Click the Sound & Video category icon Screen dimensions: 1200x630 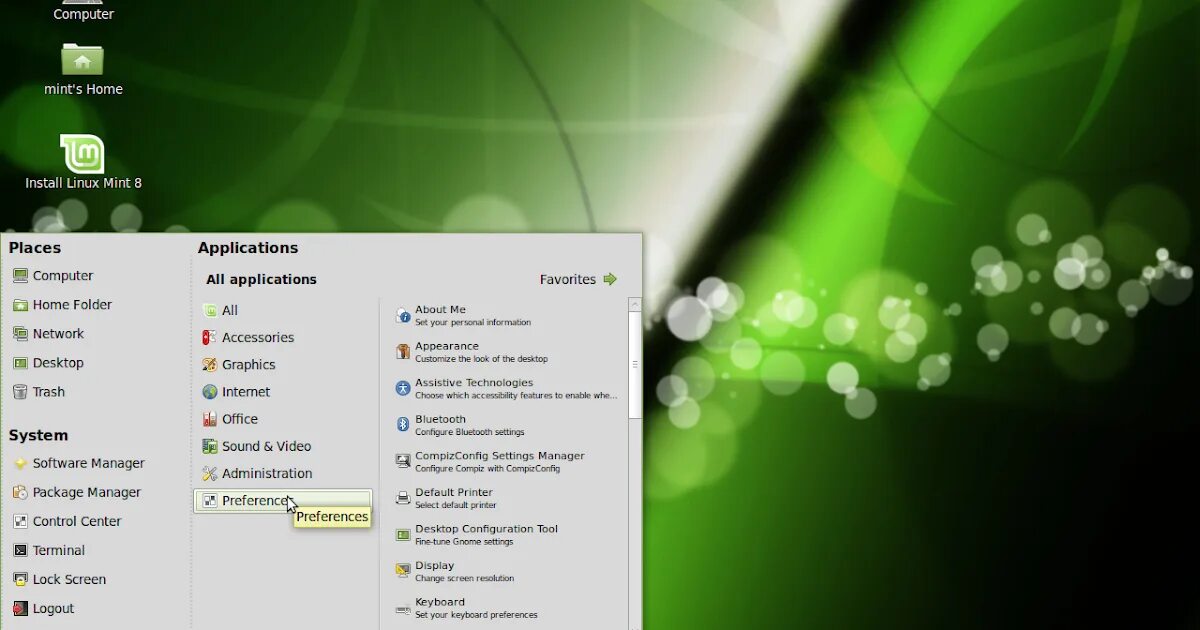209,446
